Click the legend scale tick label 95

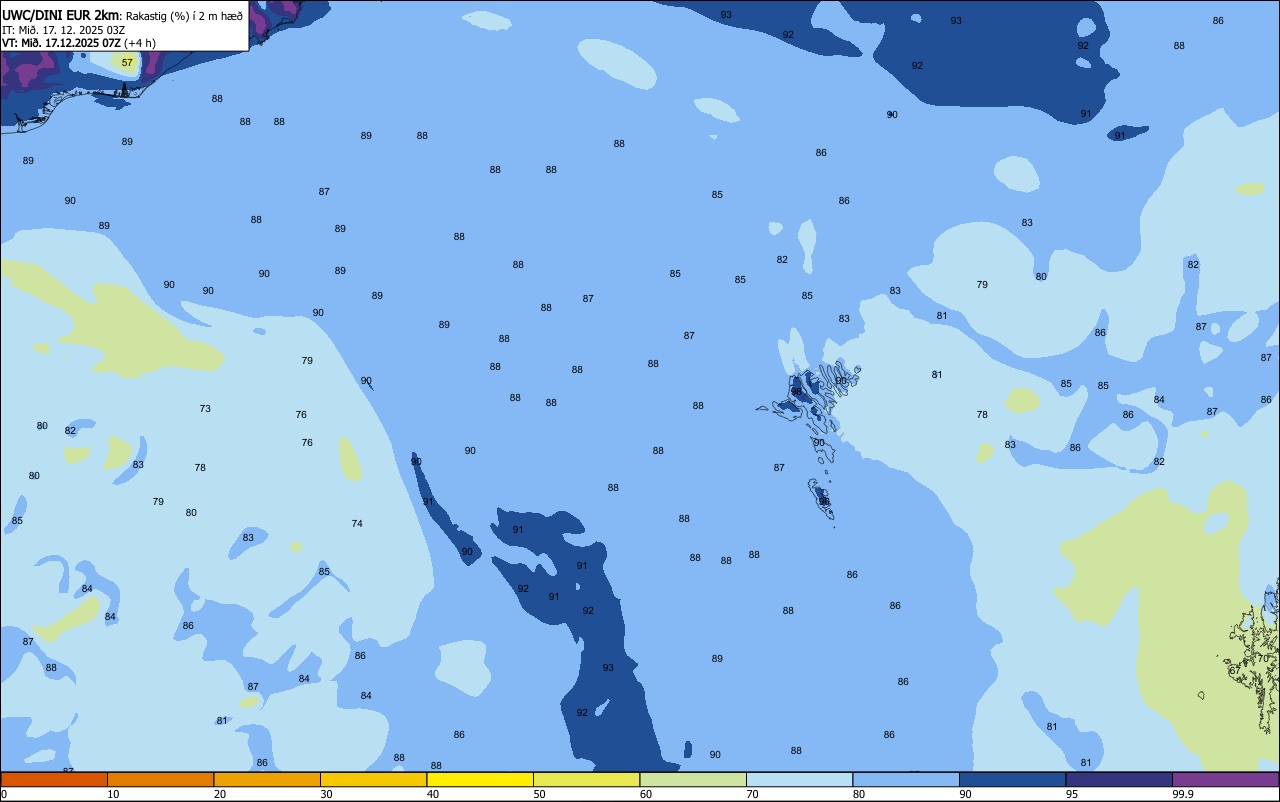click(x=1072, y=794)
